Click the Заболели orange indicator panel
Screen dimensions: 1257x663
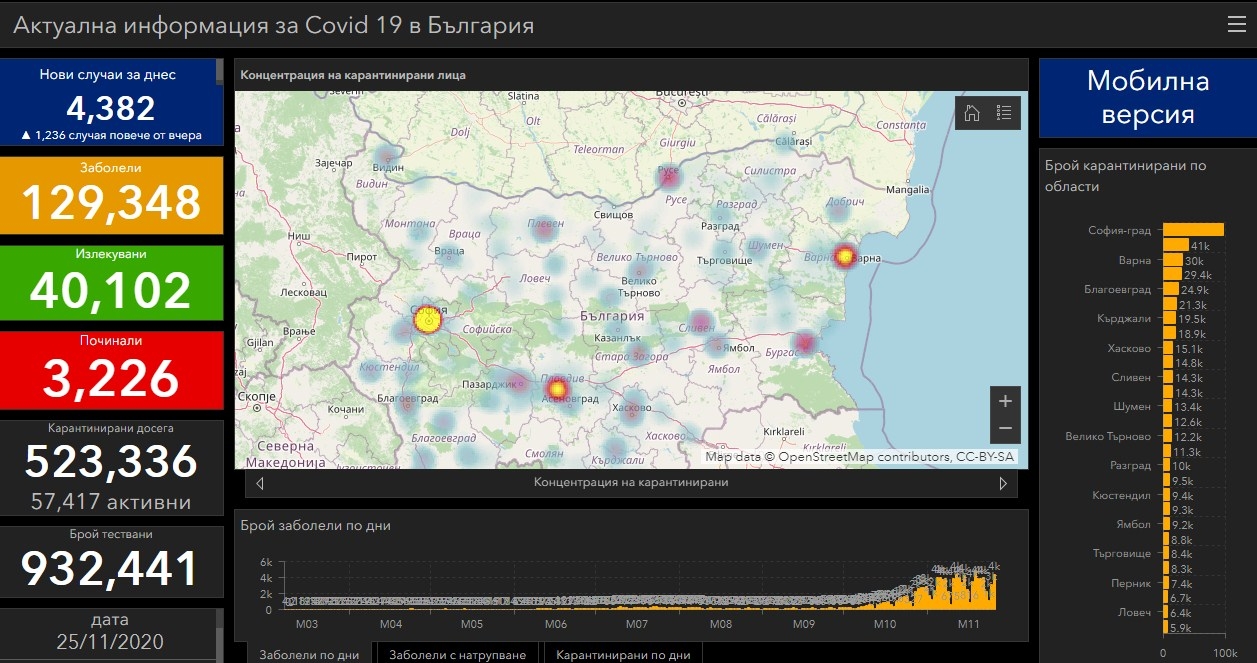[x=111, y=195]
